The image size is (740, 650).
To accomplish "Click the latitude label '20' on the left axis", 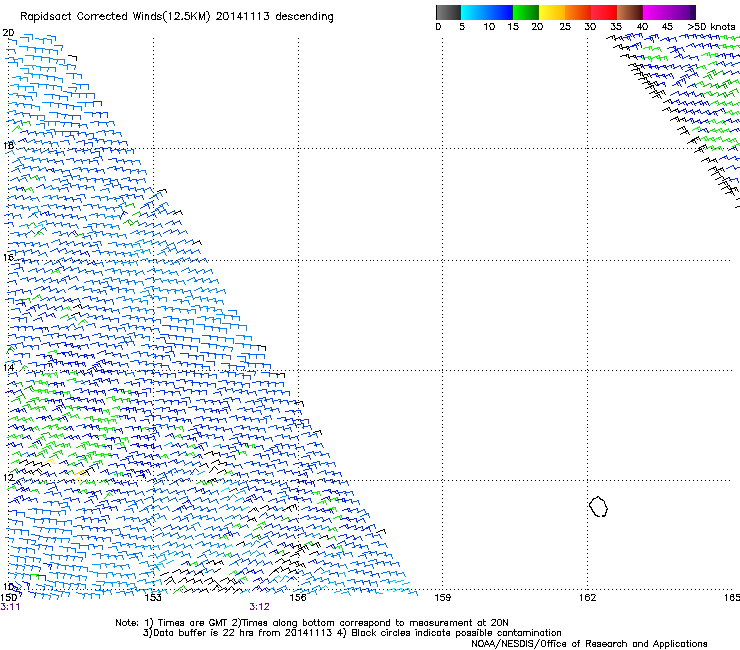I will tap(8, 33).
